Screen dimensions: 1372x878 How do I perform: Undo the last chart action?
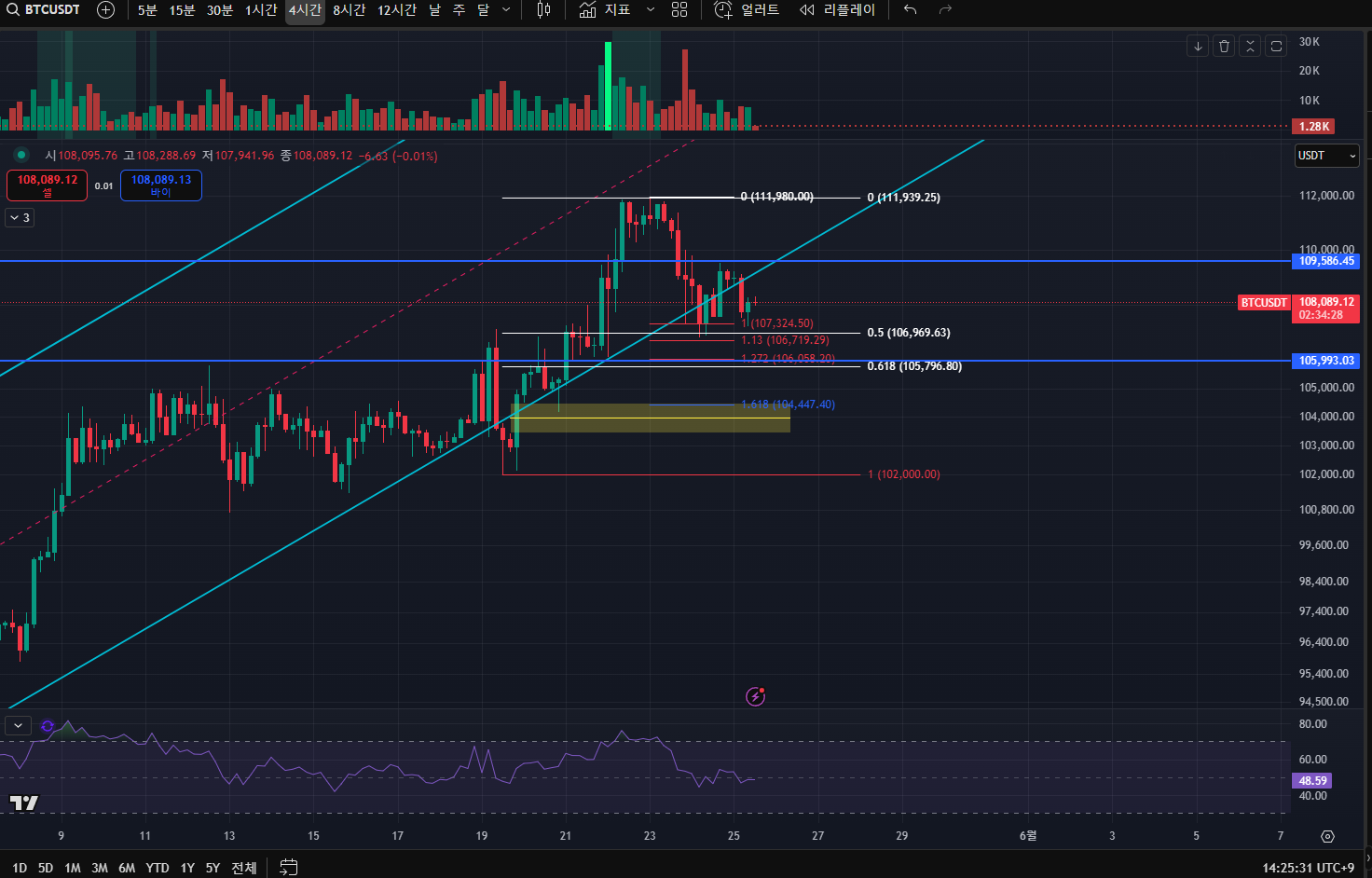tap(911, 10)
